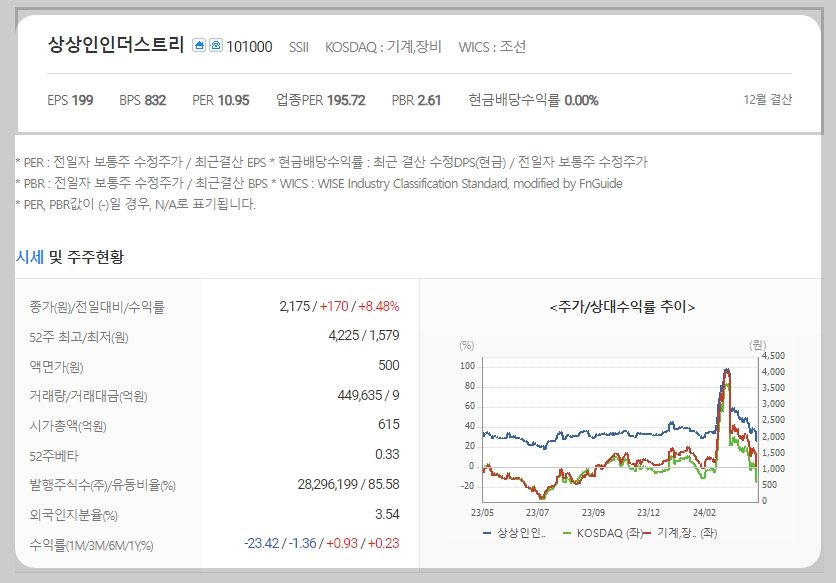The height and width of the screenshot is (583, 836).
Task: Select the foreign ownership value 3.54
Action: point(387,514)
